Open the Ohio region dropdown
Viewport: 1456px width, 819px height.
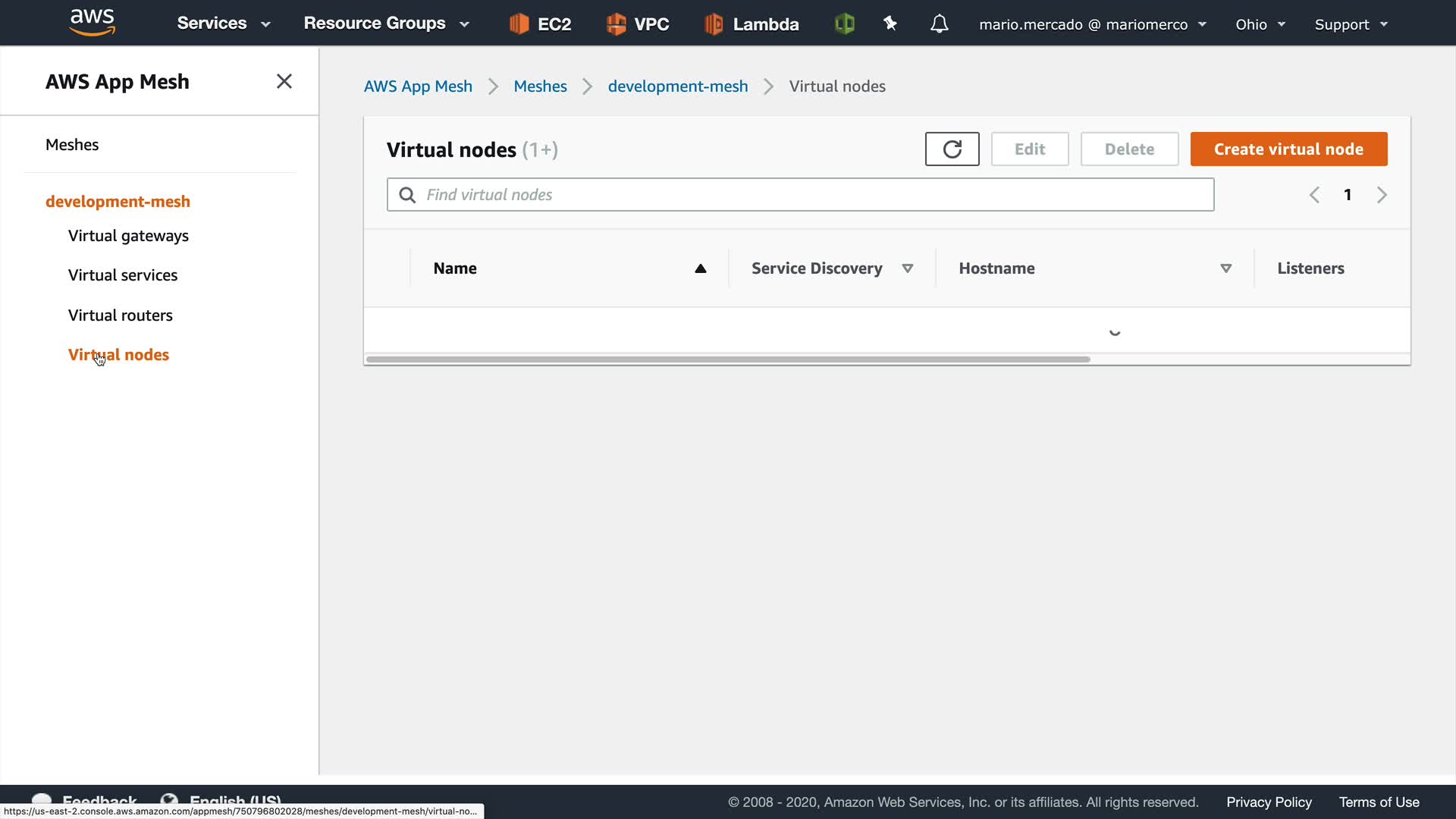click(1260, 24)
